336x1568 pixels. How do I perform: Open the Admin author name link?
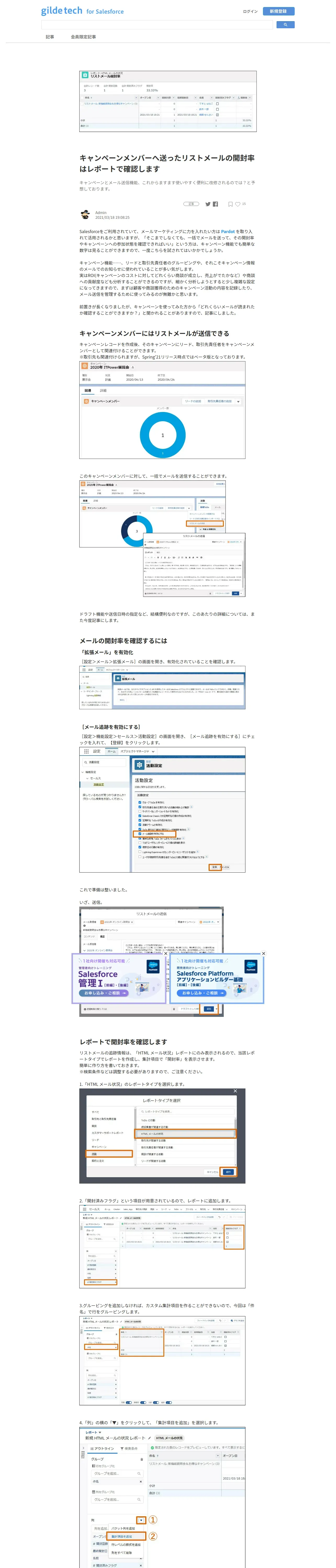point(101,212)
